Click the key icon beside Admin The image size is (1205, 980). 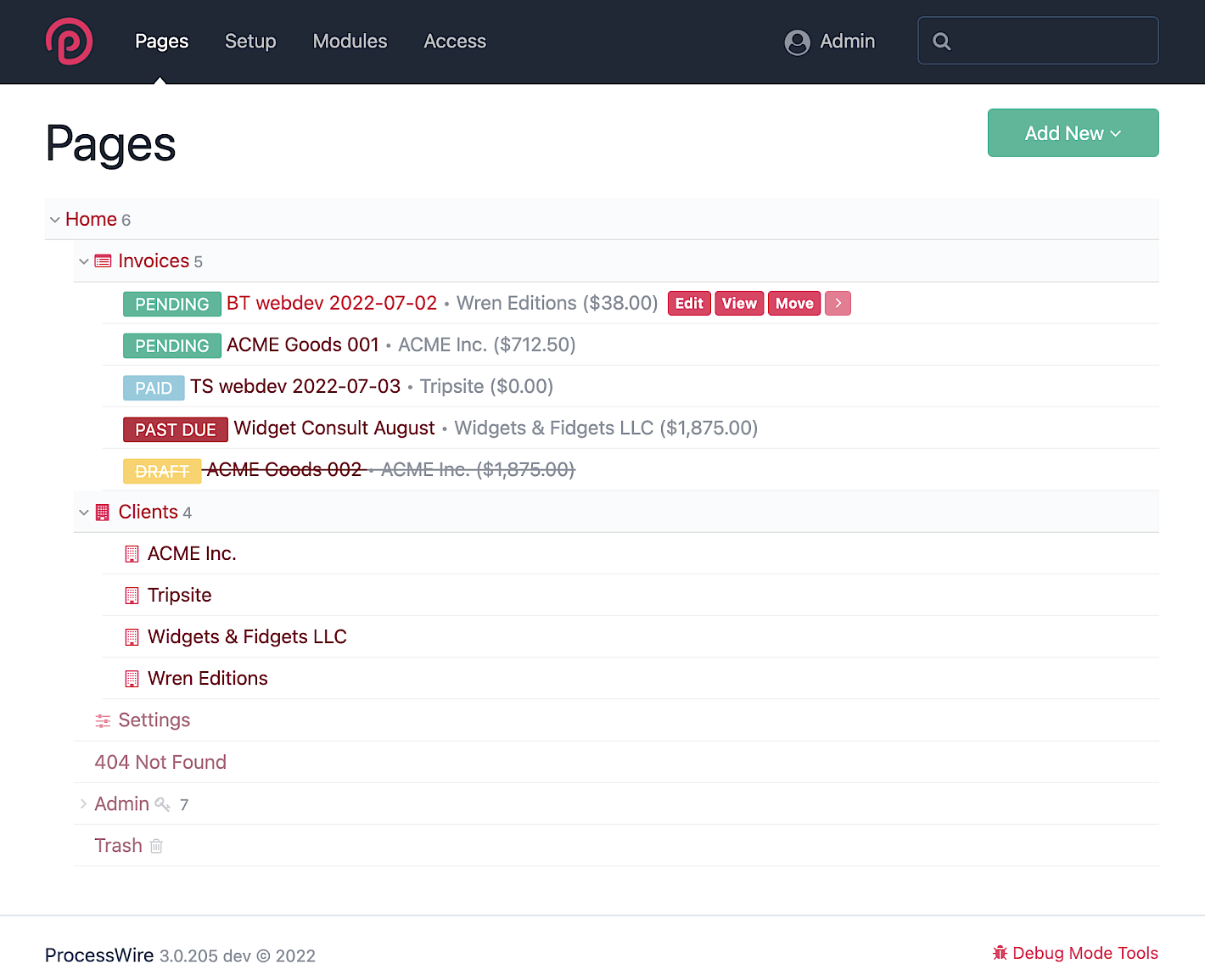pos(163,804)
